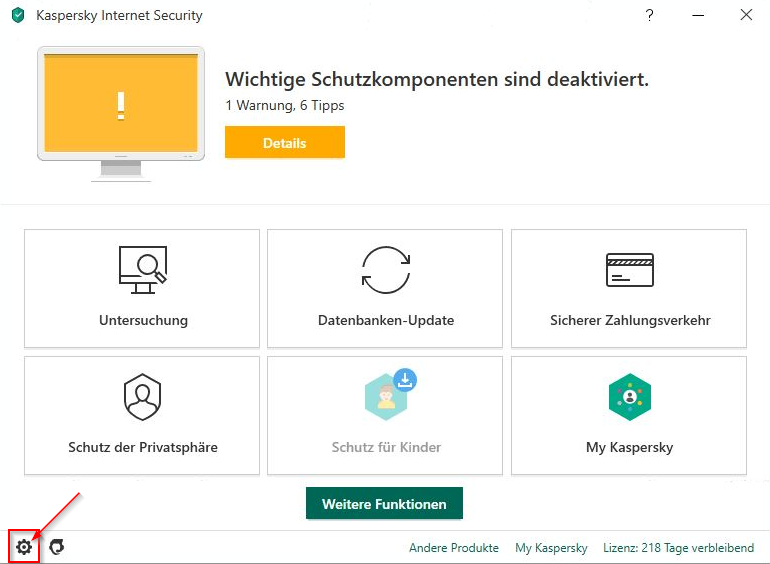Viewport: 770px width, 564px height.
Task: Click the My Kaspersky hexagon icon
Action: coord(630,397)
